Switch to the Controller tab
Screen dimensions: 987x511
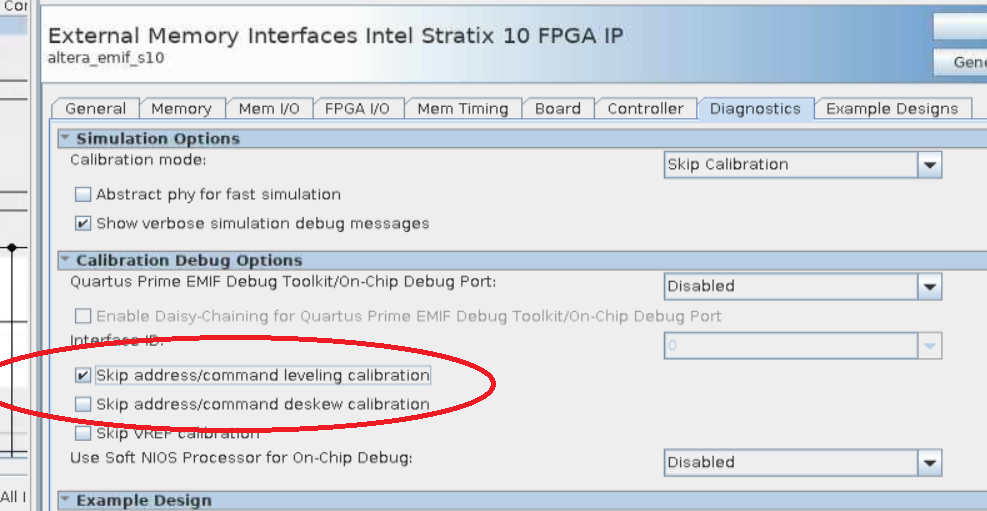tap(645, 109)
